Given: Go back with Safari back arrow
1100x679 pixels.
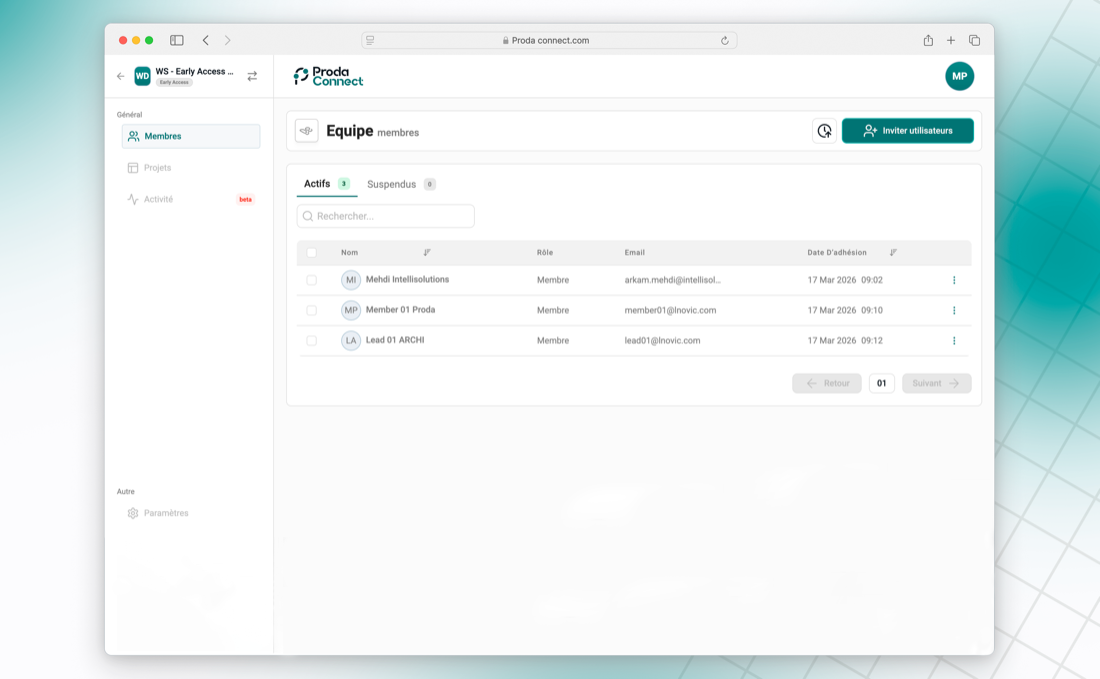Looking at the screenshot, I should (206, 40).
